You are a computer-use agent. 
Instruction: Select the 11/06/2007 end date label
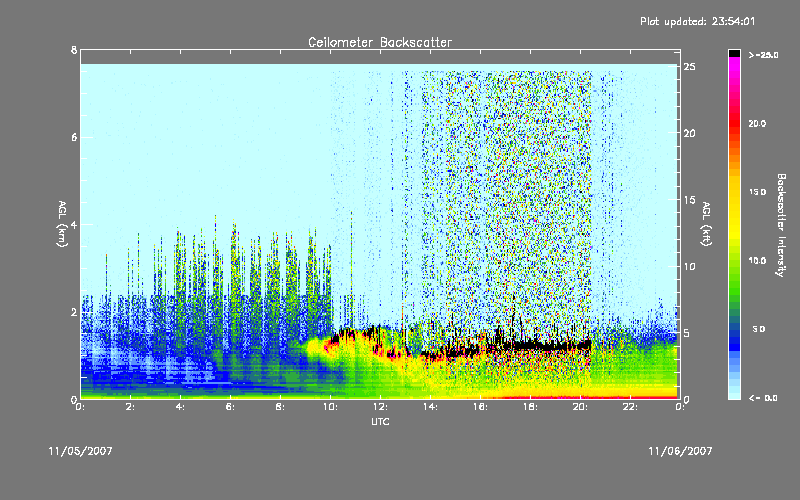tap(680, 451)
